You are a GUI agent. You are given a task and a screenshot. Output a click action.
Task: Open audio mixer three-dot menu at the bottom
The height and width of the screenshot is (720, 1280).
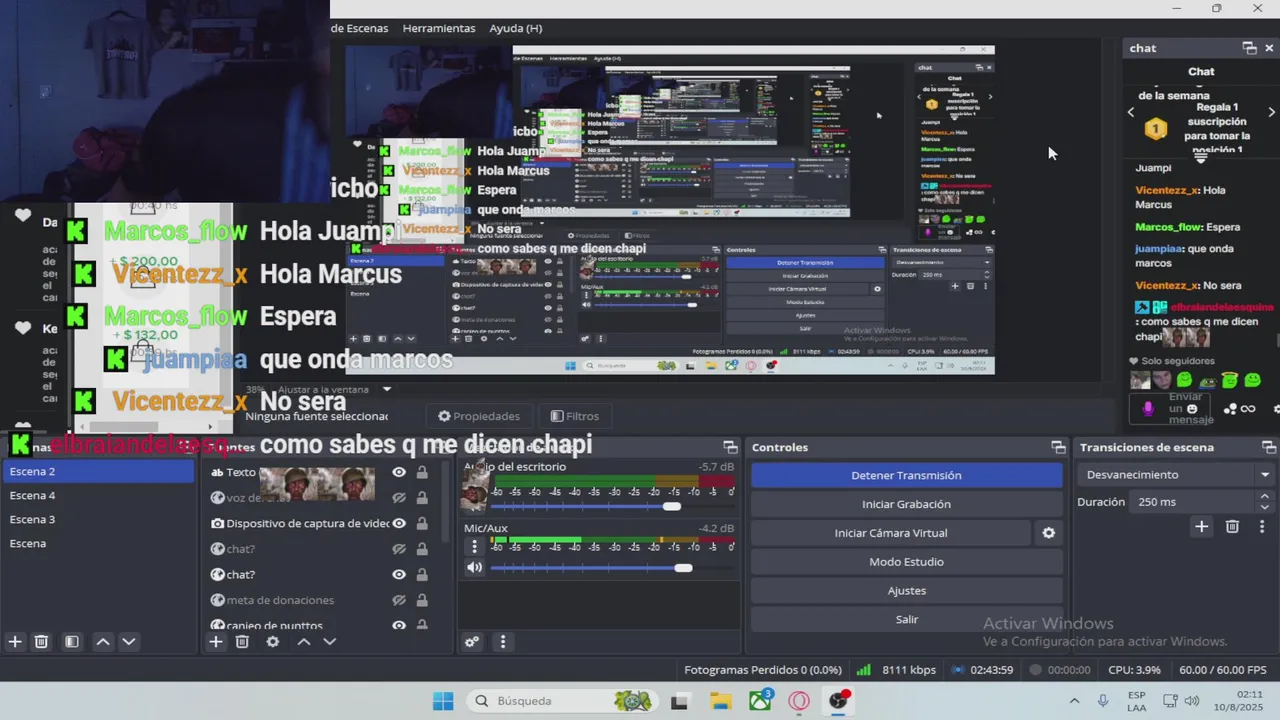click(x=503, y=642)
